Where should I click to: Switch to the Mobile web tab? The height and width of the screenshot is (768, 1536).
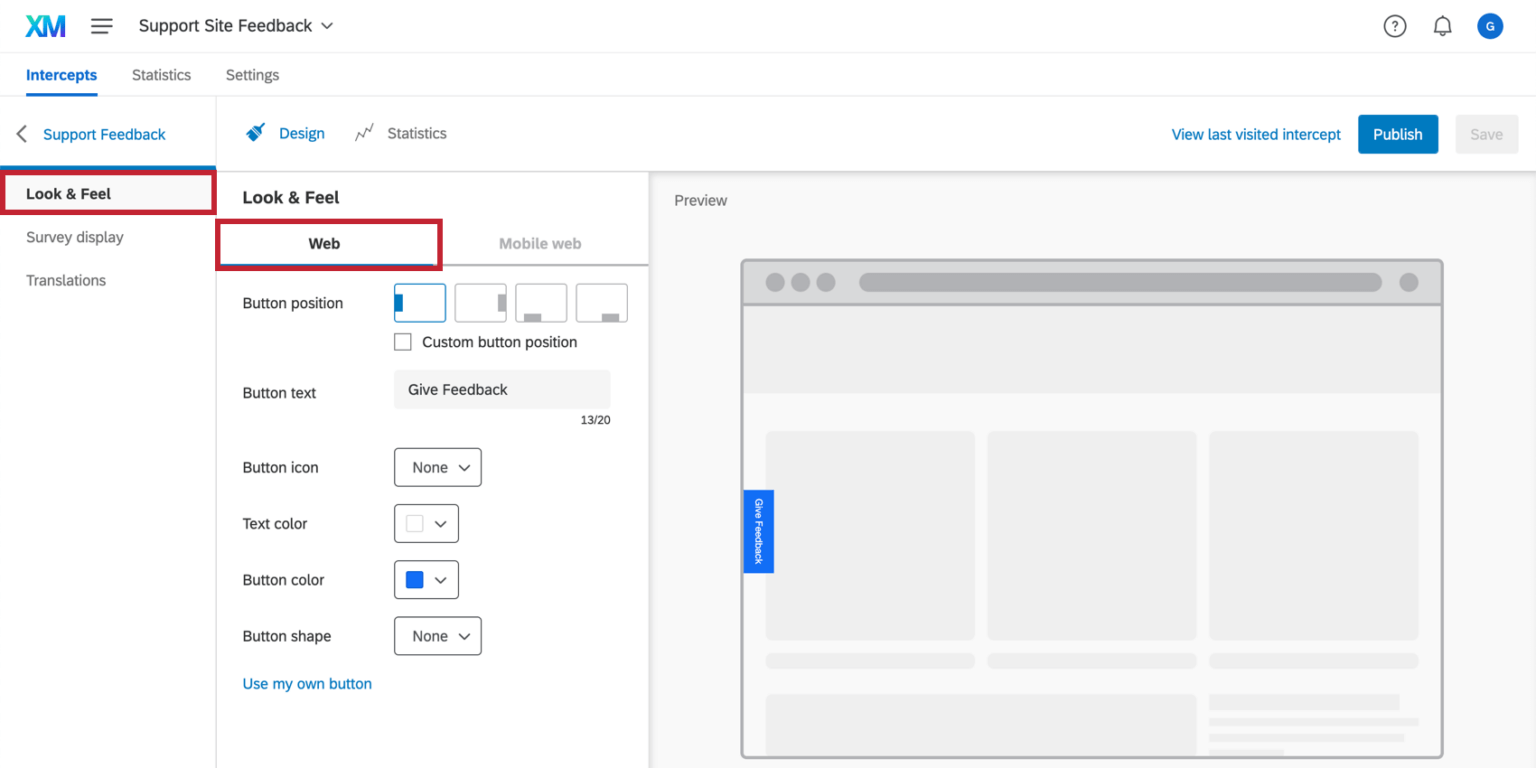pos(540,243)
